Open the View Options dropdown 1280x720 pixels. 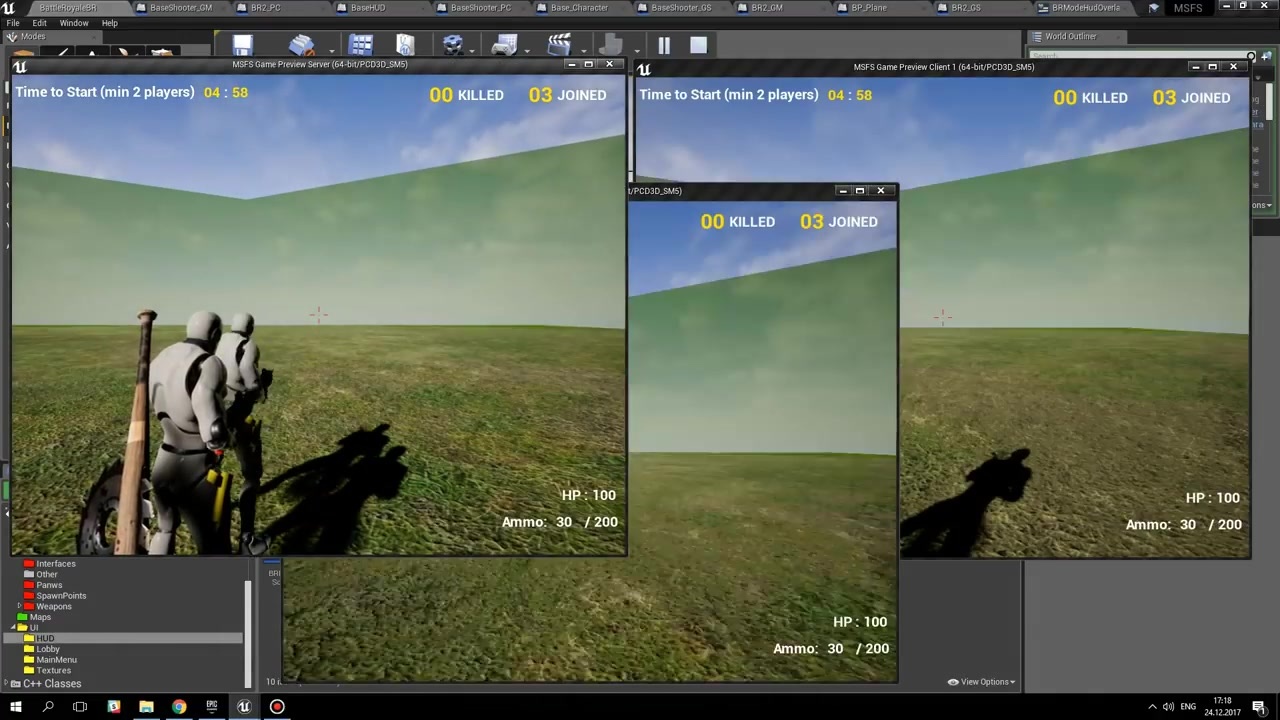(x=981, y=682)
